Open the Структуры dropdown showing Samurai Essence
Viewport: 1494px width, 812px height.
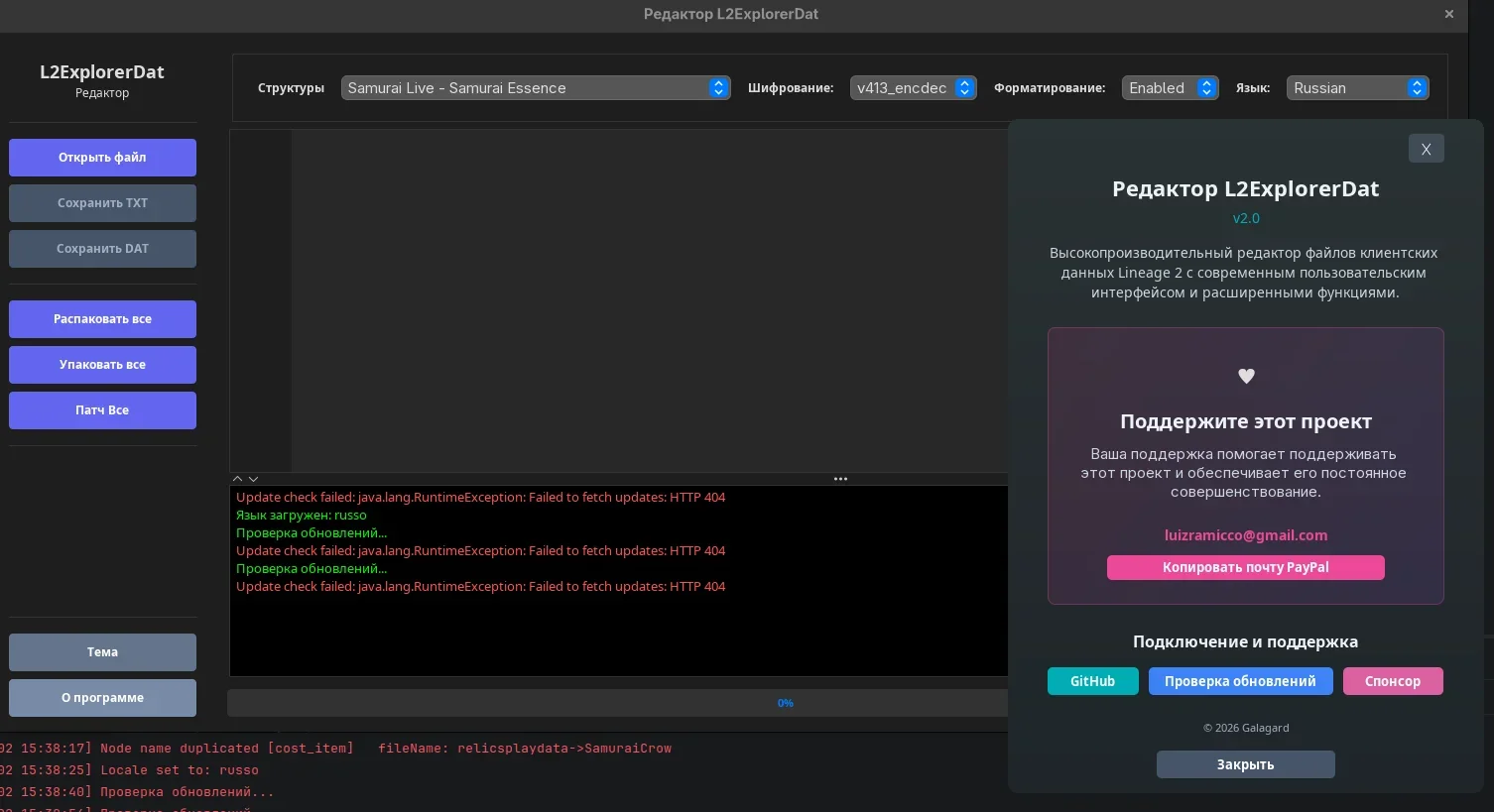click(x=536, y=88)
